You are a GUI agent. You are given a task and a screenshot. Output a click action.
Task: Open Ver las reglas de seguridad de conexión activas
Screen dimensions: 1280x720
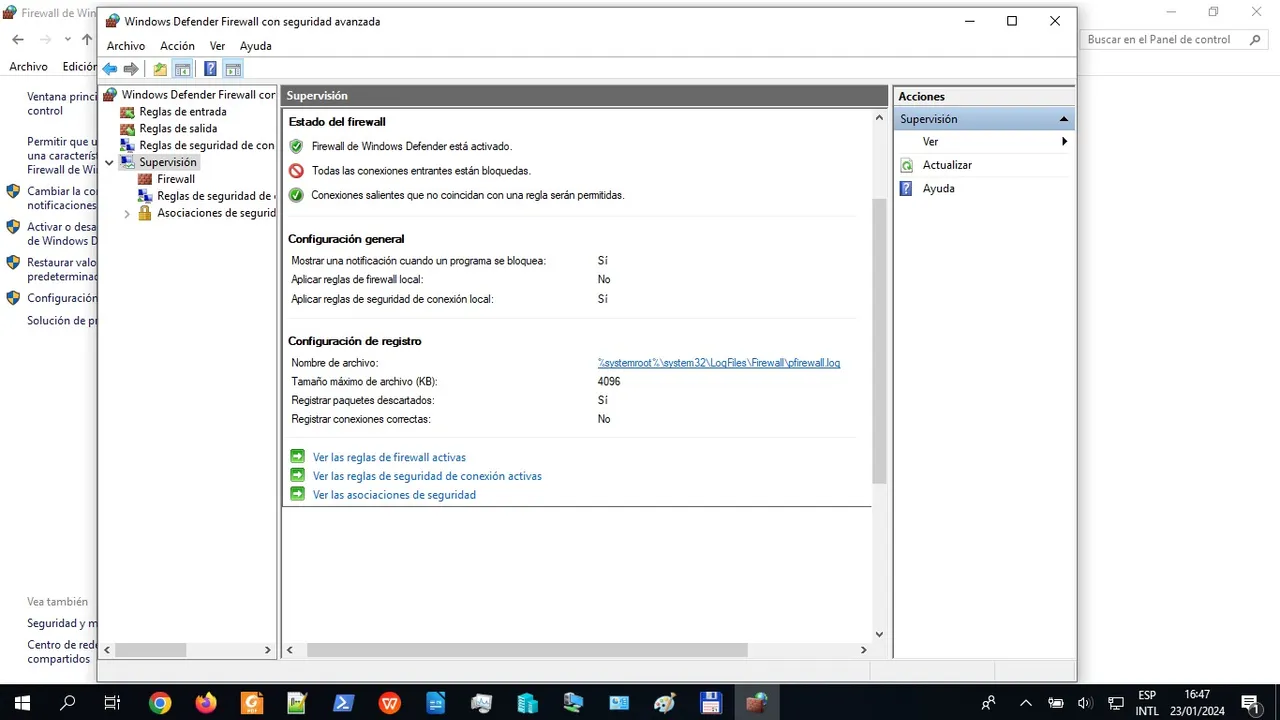pos(427,476)
